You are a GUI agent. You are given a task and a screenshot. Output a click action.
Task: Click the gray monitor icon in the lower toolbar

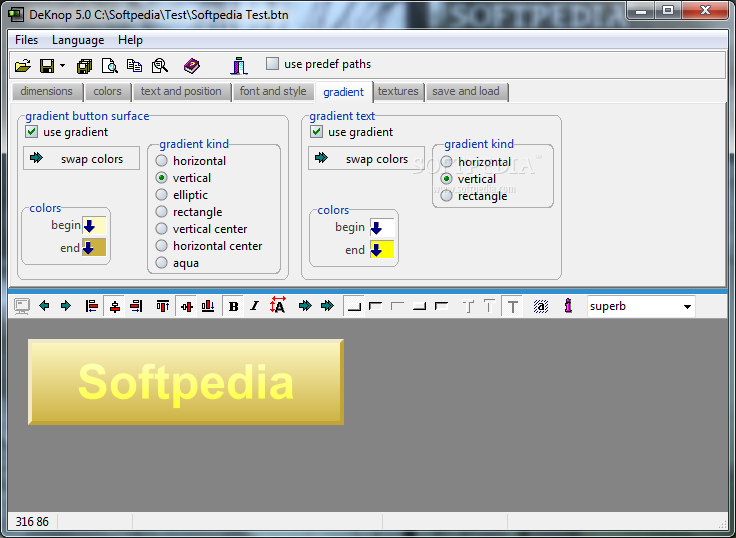(x=22, y=307)
